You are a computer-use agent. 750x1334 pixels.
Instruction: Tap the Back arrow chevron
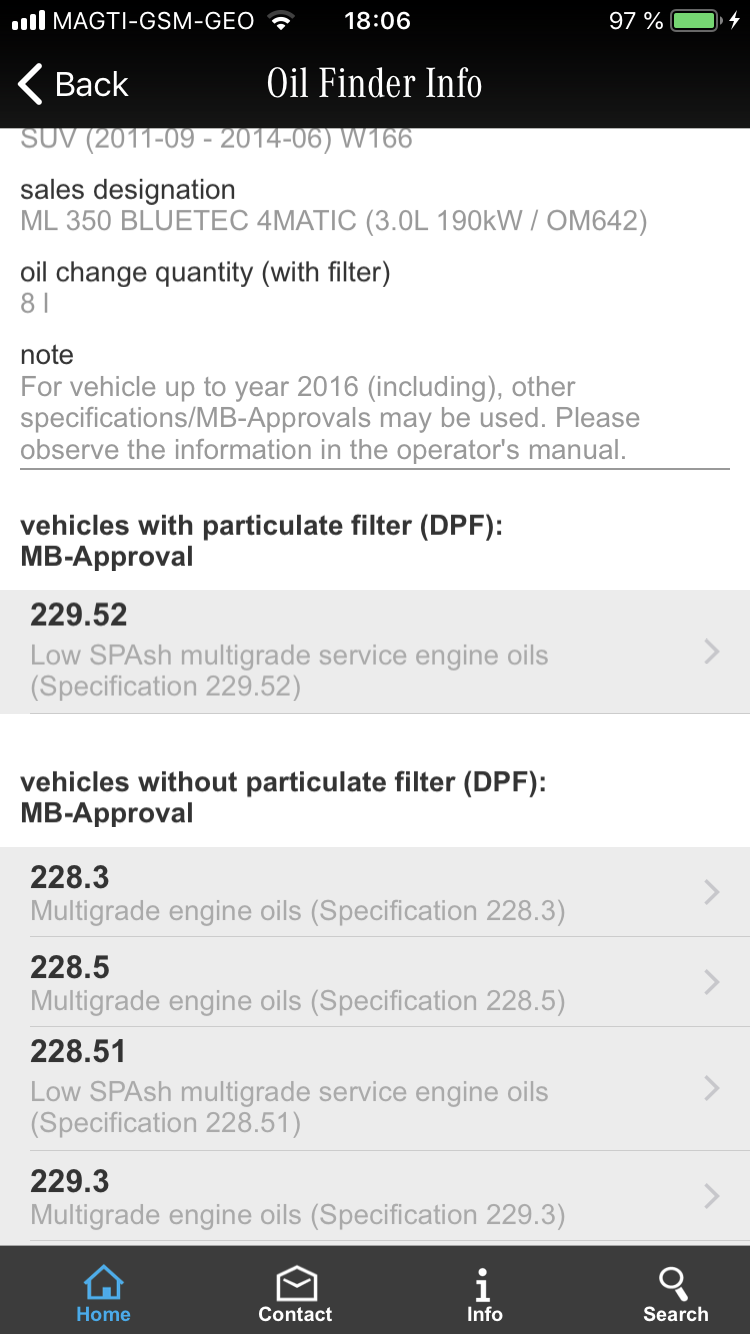(32, 84)
